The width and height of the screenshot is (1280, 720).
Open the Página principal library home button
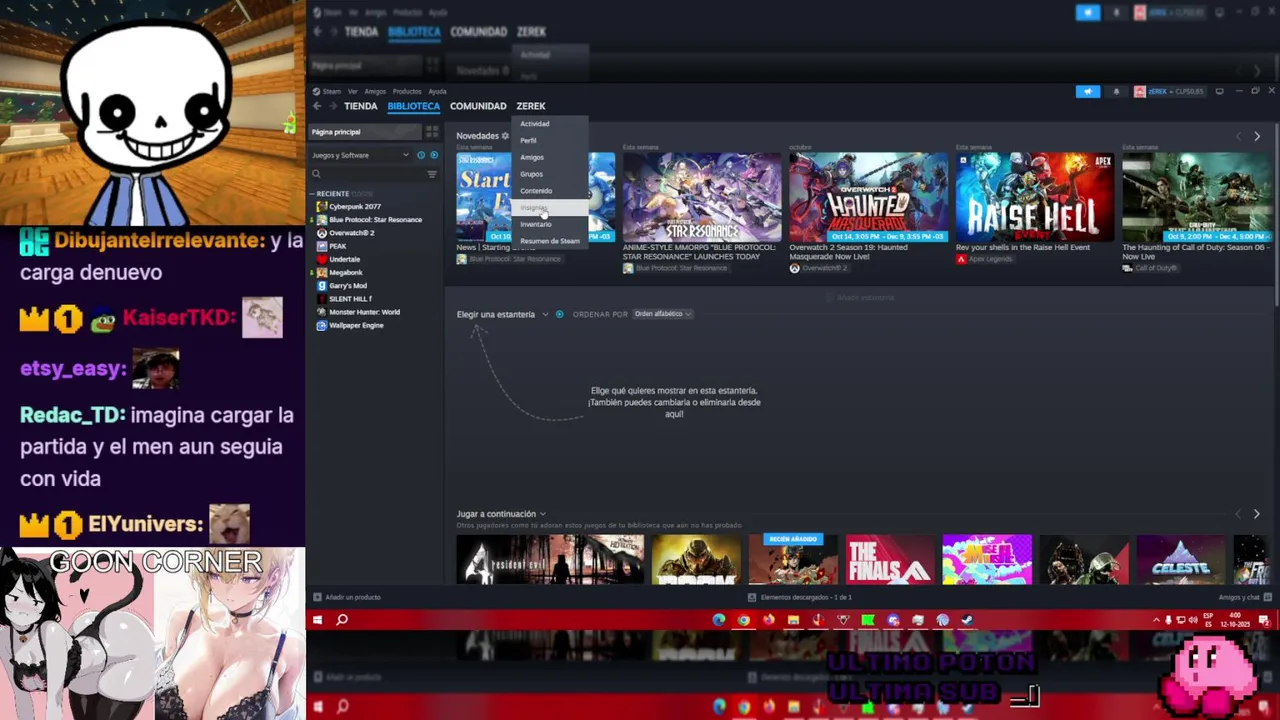pos(364,132)
